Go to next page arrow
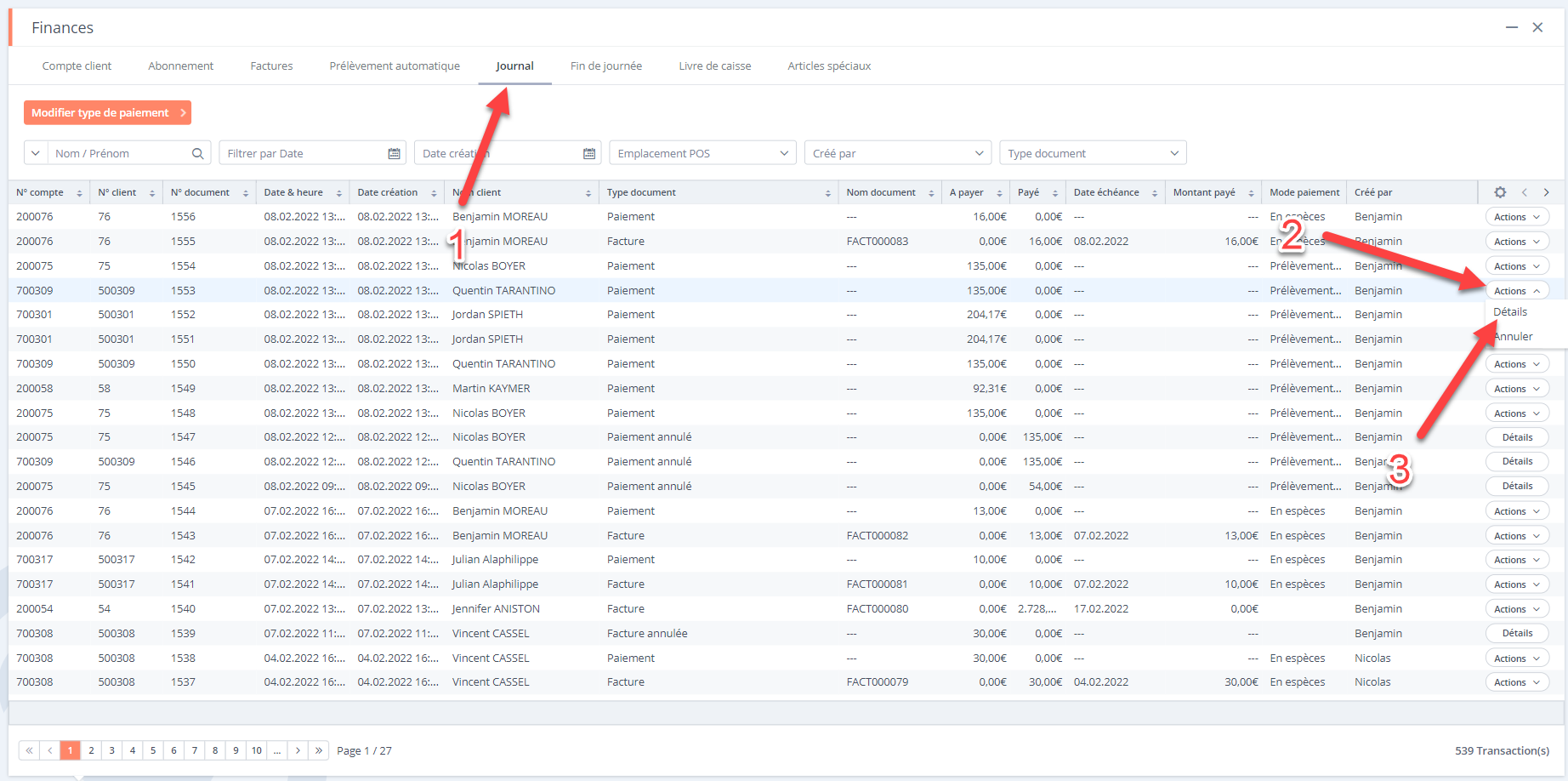This screenshot has width=1568, height=781. point(298,750)
